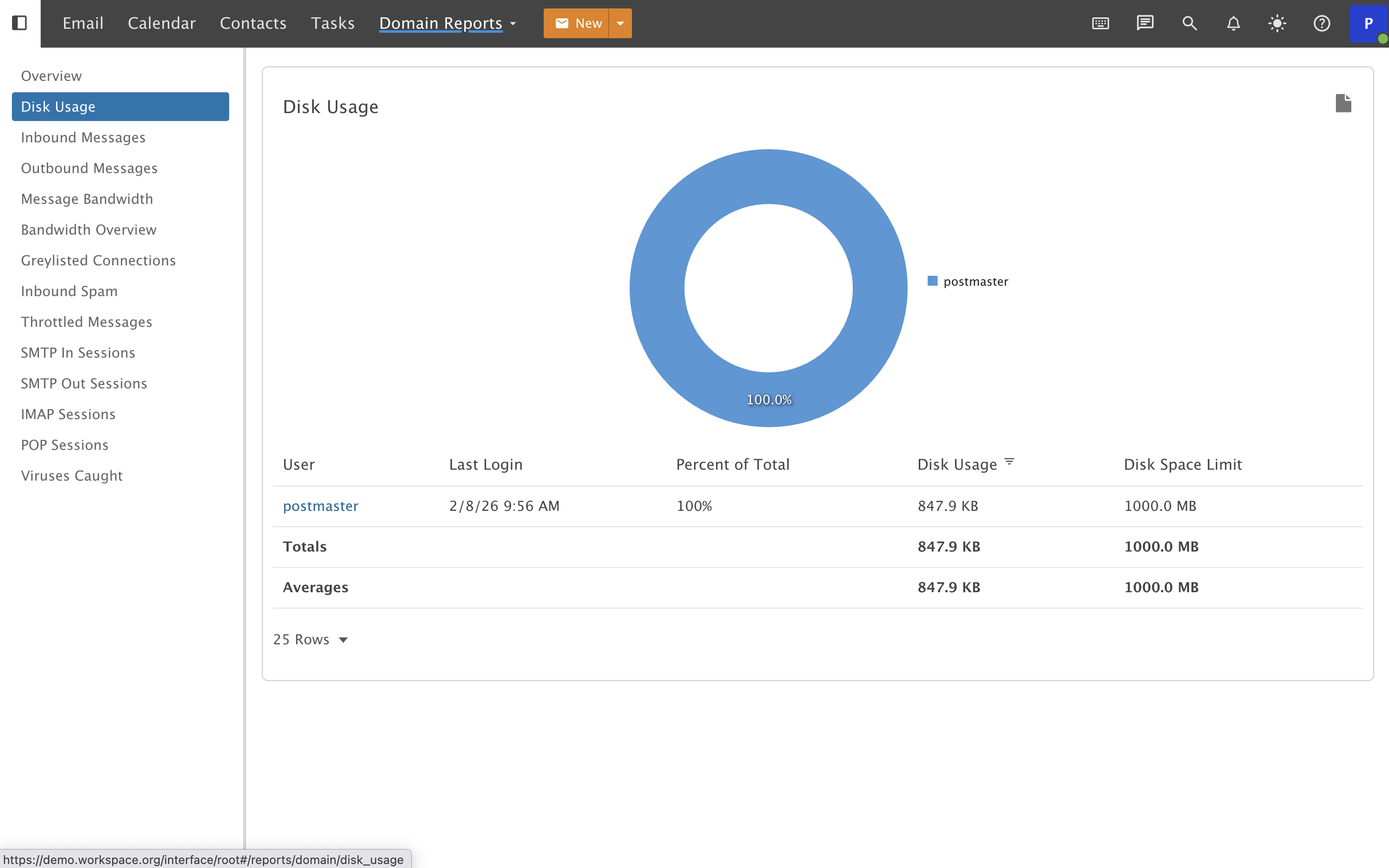Click the help question mark icon
Image resolution: width=1389 pixels, height=868 pixels.
1321,23
